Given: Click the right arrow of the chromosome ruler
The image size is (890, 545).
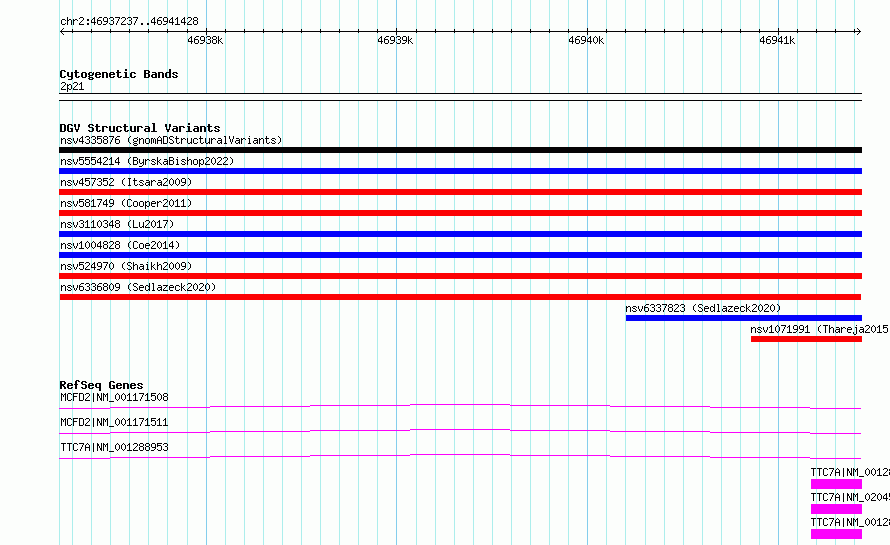Looking at the screenshot, I should (858, 32).
